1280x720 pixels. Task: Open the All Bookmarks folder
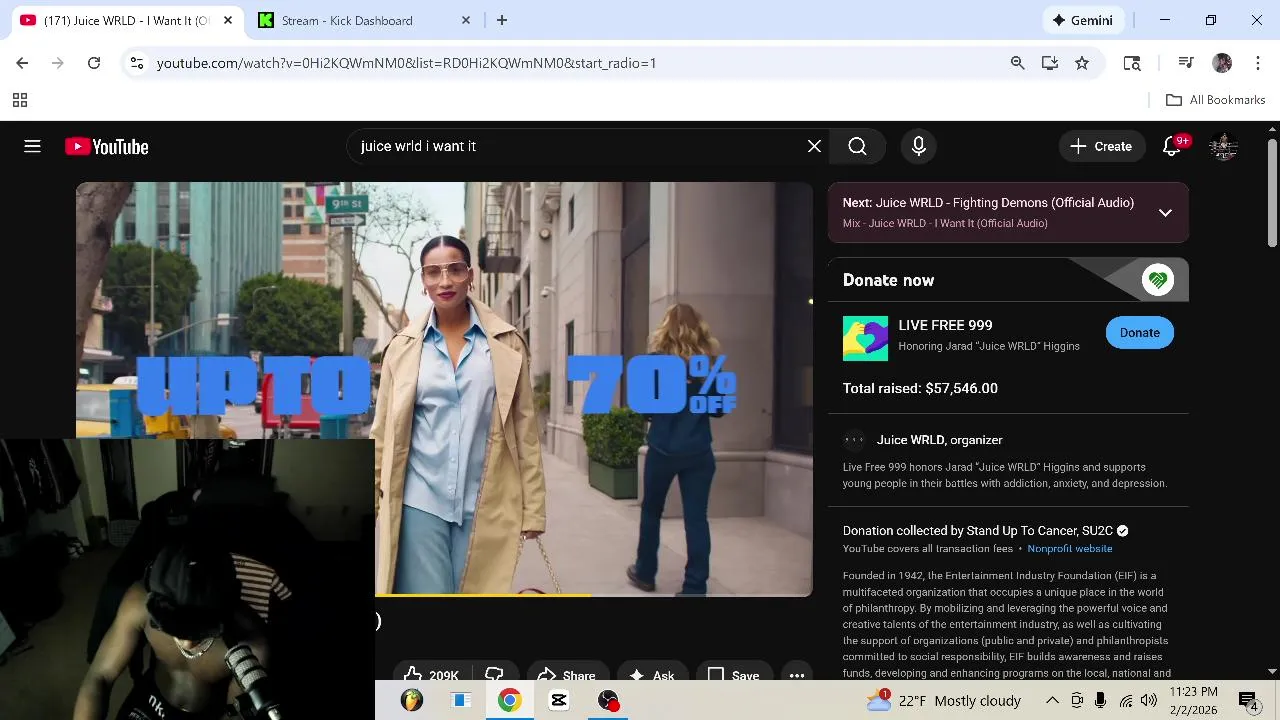[x=1216, y=100]
